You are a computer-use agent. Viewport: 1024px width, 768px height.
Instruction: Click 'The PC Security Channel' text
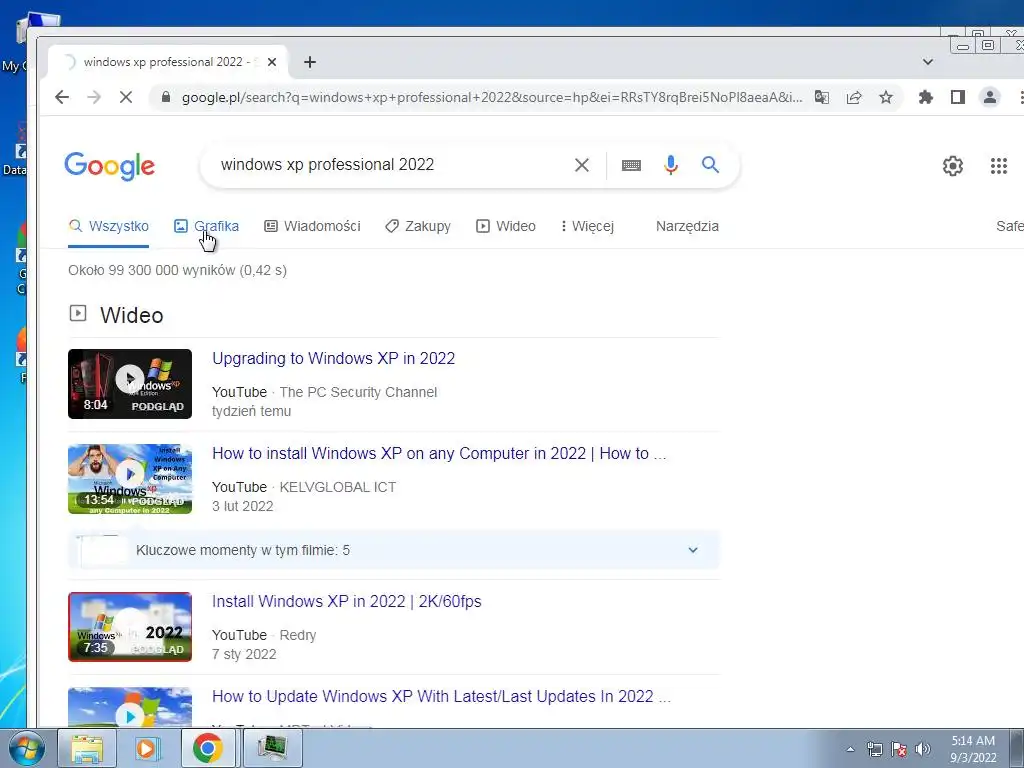358,392
